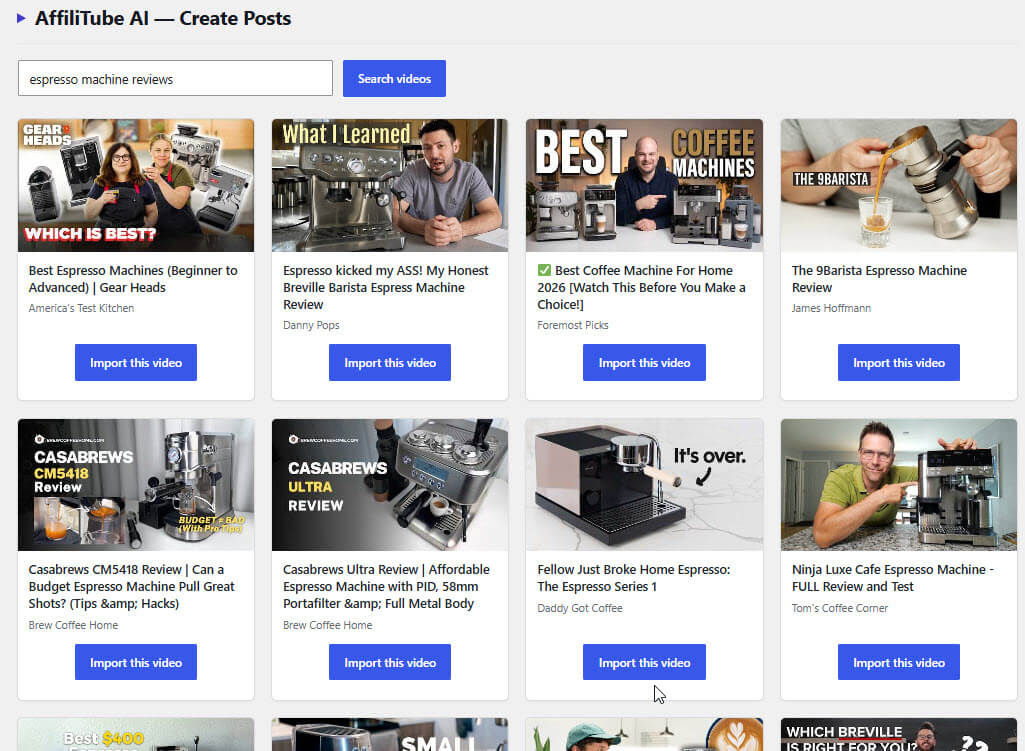Click the green checkmark emoji in Best Coffee Machine title

[x=545, y=271]
